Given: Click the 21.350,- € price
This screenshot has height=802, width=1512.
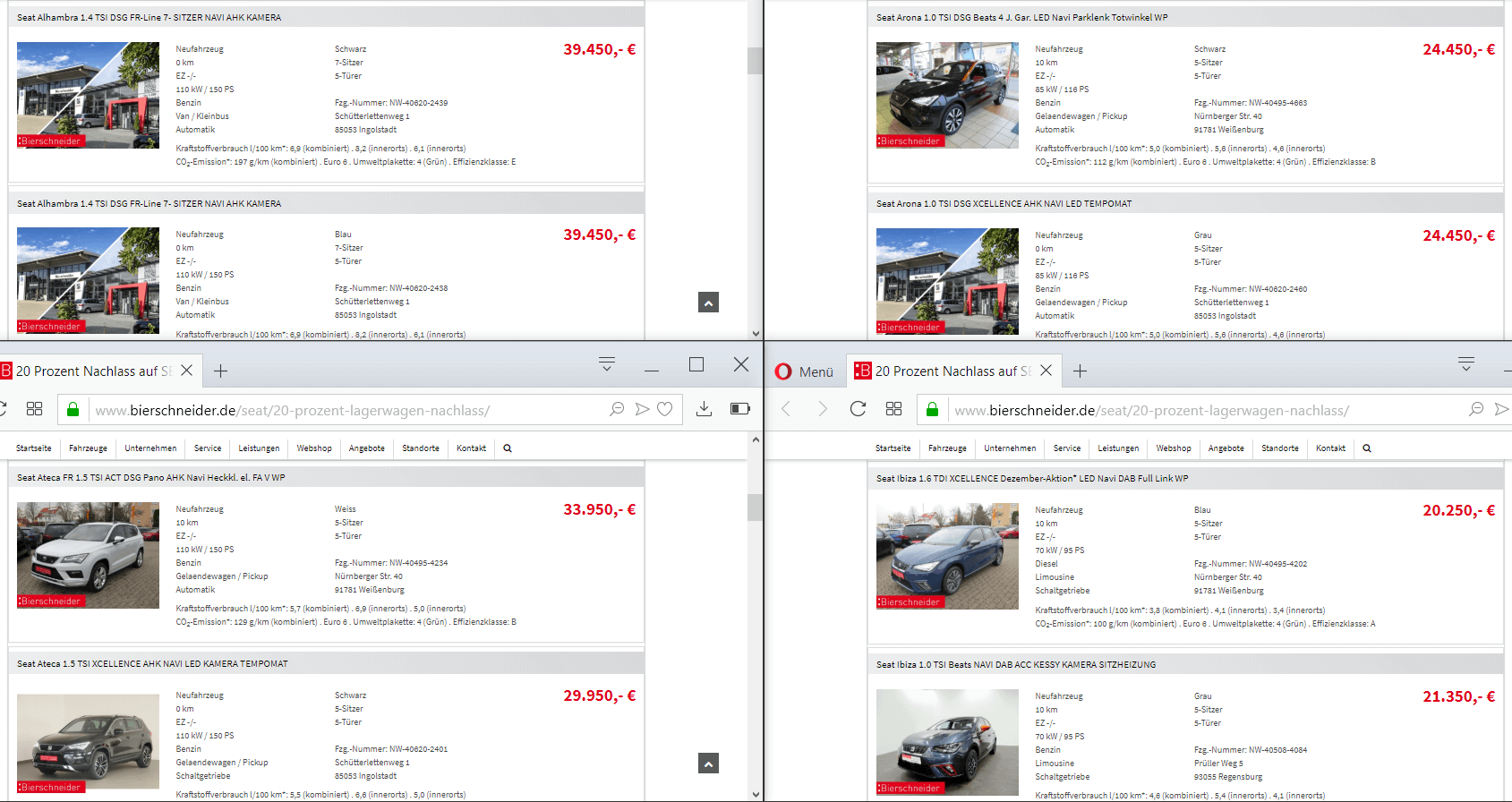Looking at the screenshot, I should click(x=1458, y=696).
